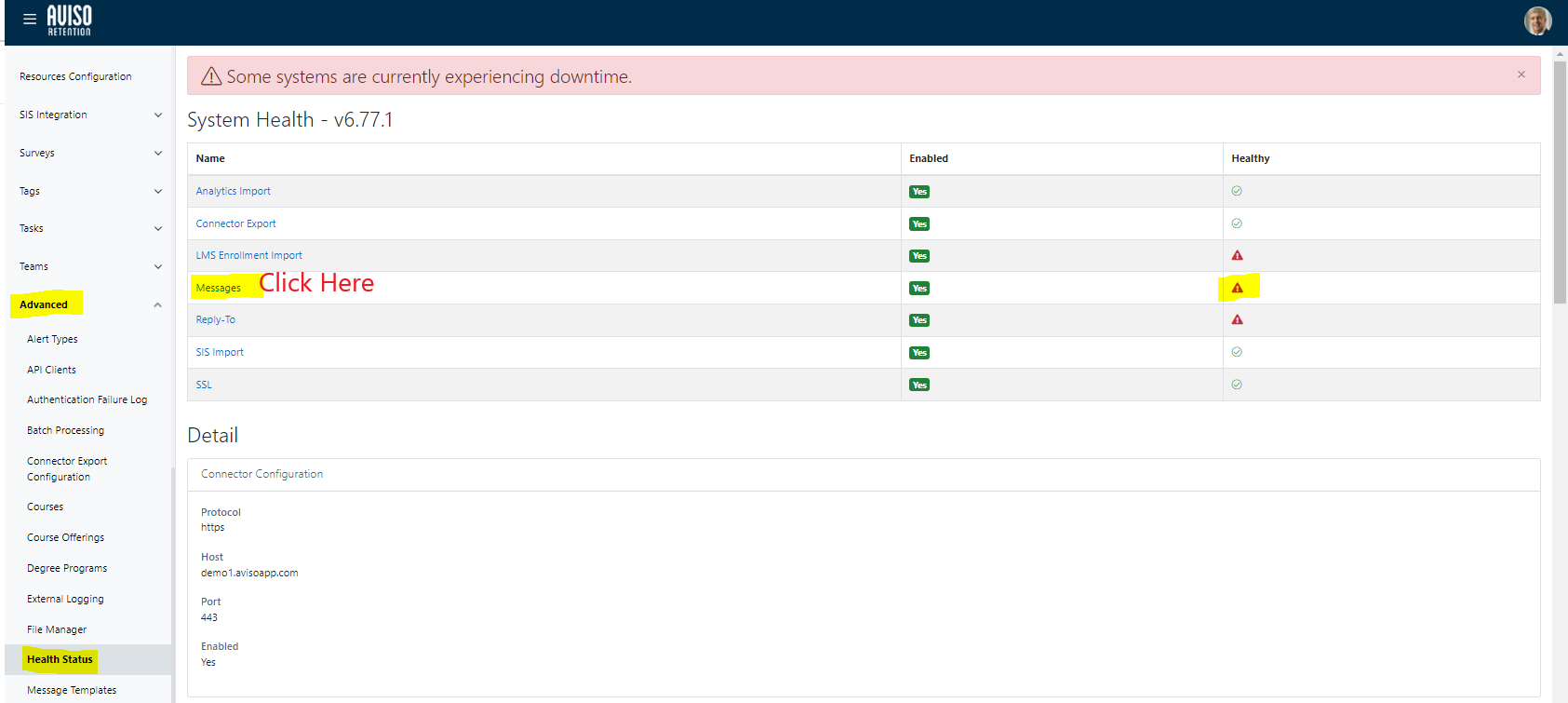Expand the Tags menu chevron
Screen dimensions: 1568x703
click(x=158, y=191)
